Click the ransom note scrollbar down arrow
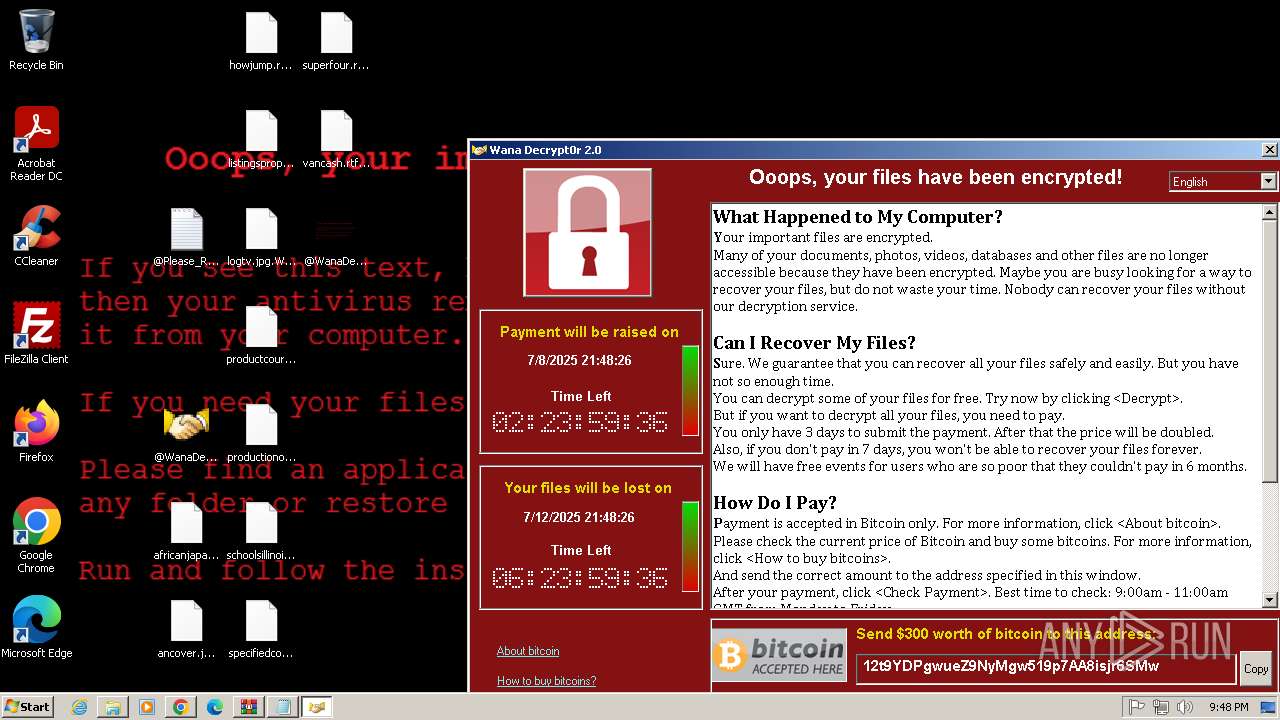 1270,600
